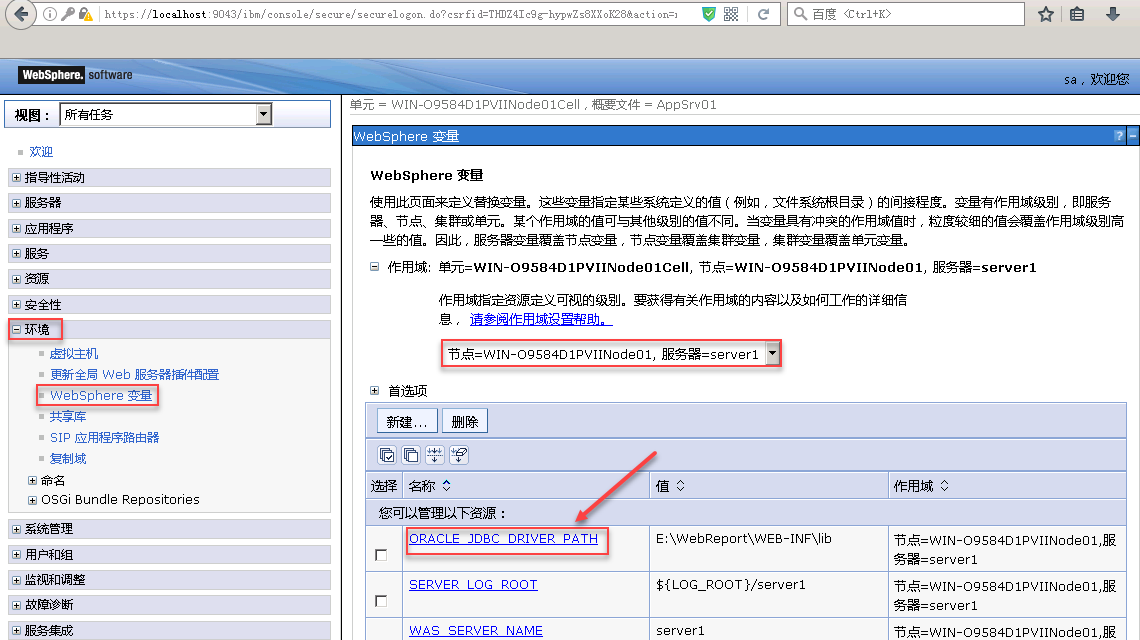
Task: Collapse the 环境 section
Action: [17, 329]
